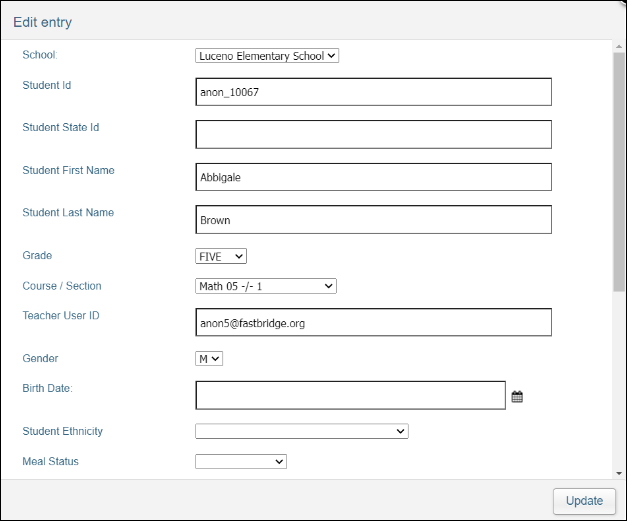Click the Update button
This screenshot has height=521, width=627.
tap(584, 501)
